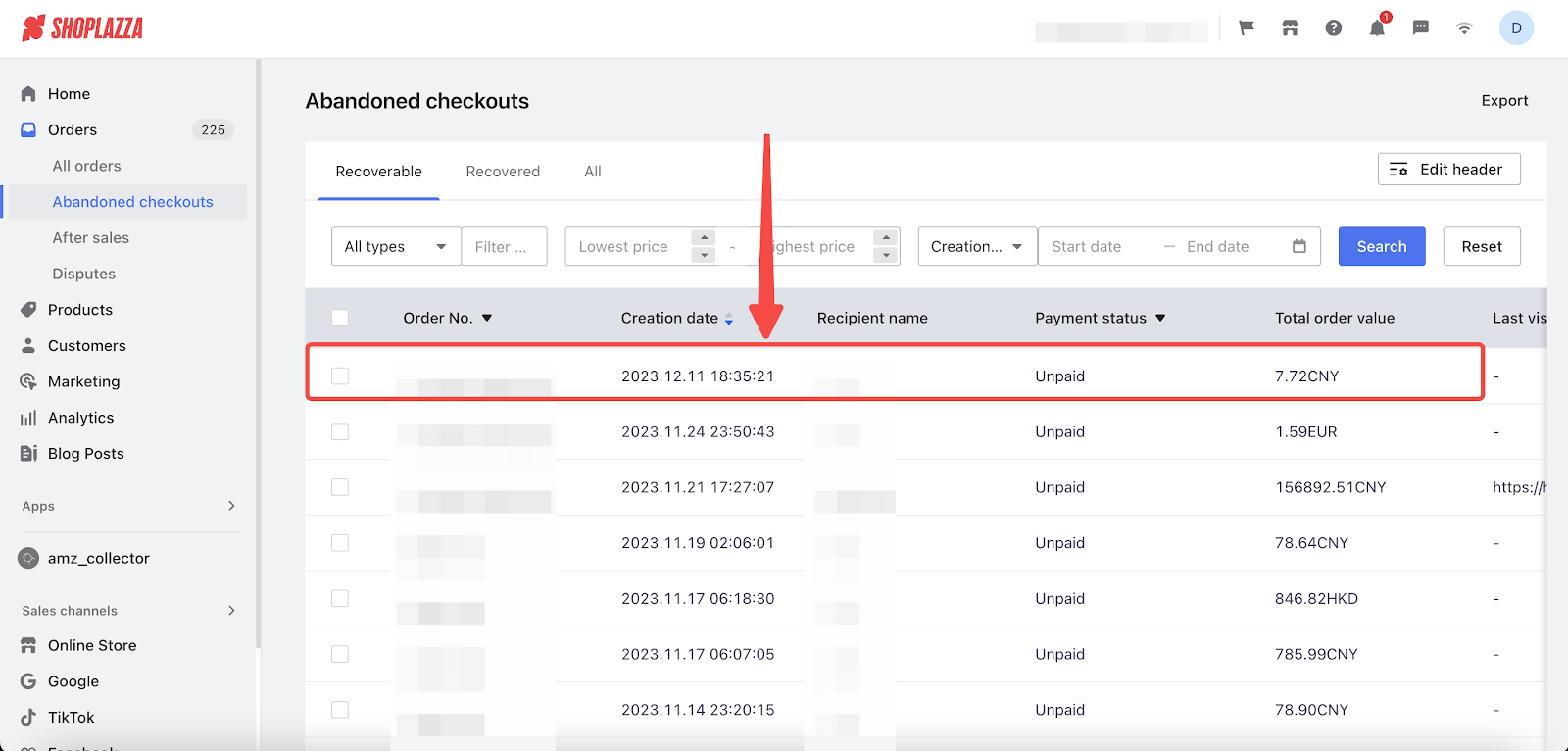Open All orders in the sidebar

(87, 166)
